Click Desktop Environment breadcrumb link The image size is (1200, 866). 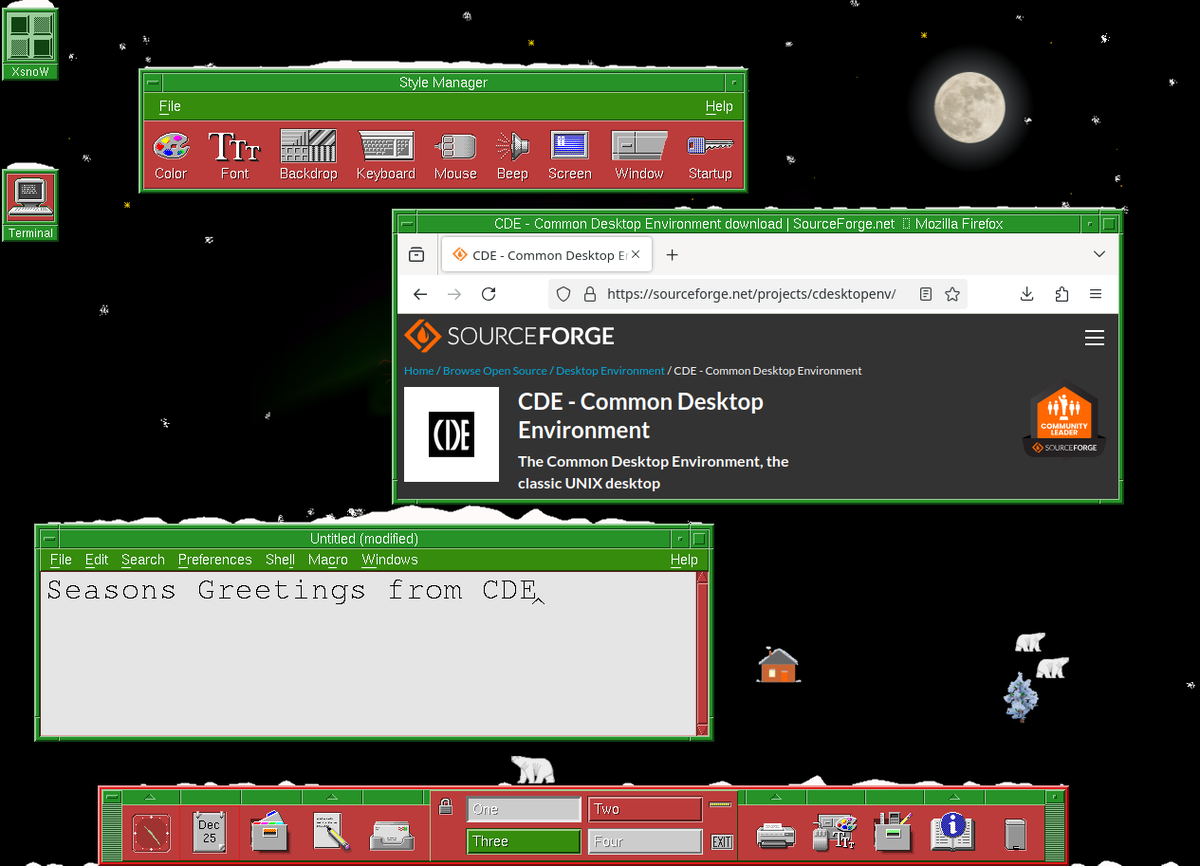[610, 371]
